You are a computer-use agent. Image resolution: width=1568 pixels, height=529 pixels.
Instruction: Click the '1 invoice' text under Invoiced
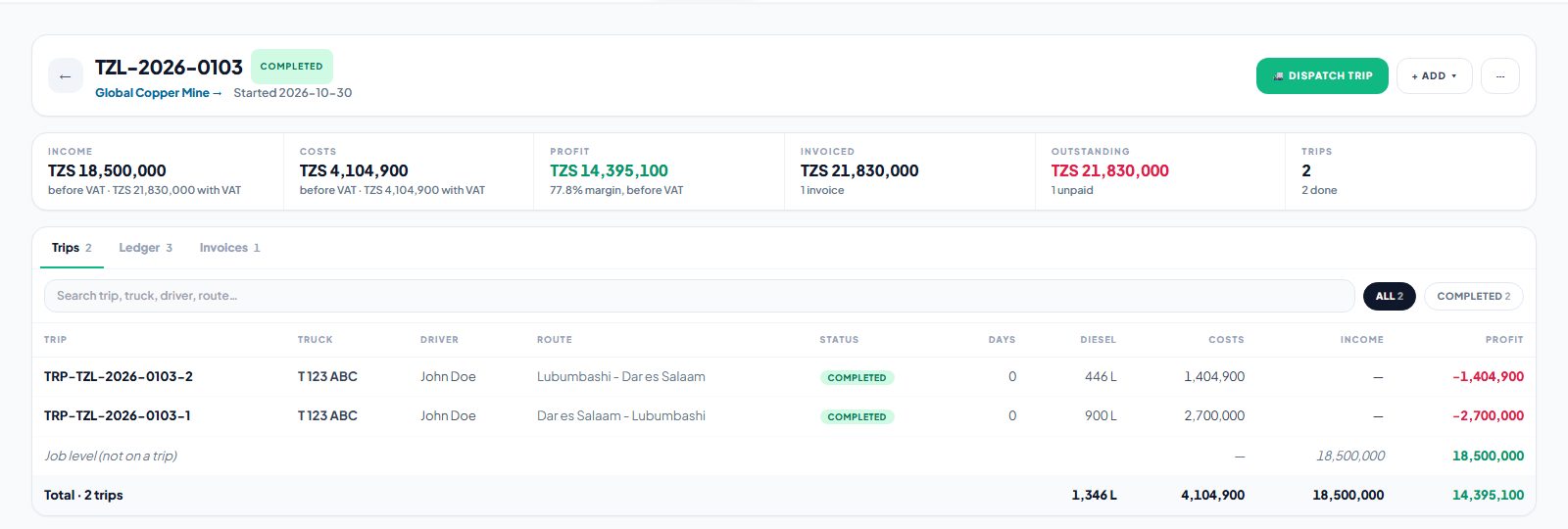[x=822, y=190]
